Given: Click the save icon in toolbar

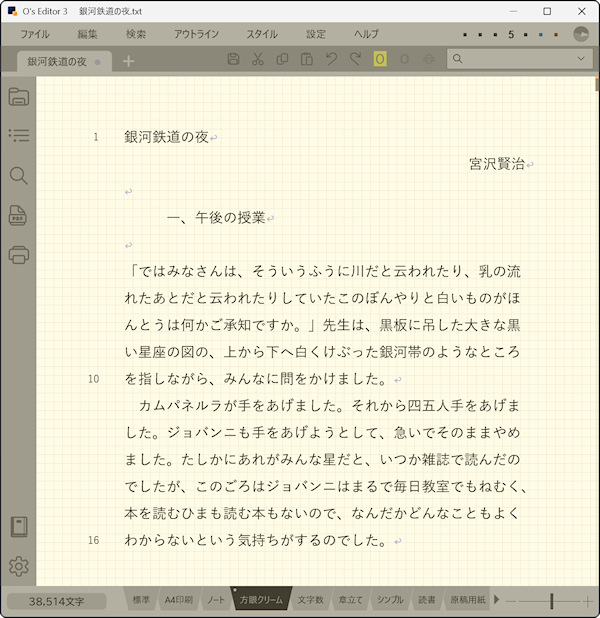Looking at the screenshot, I should [233, 60].
